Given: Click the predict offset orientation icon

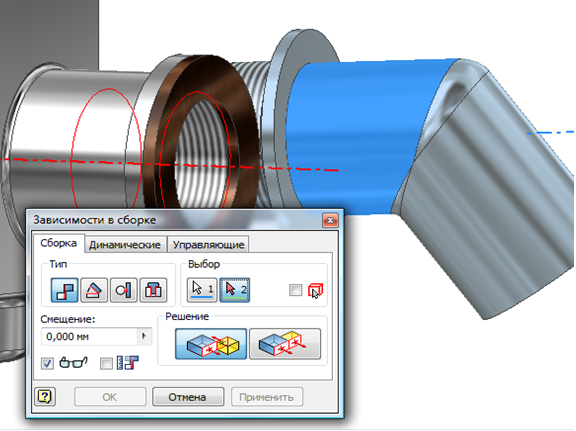Looking at the screenshot, I should (127, 363).
